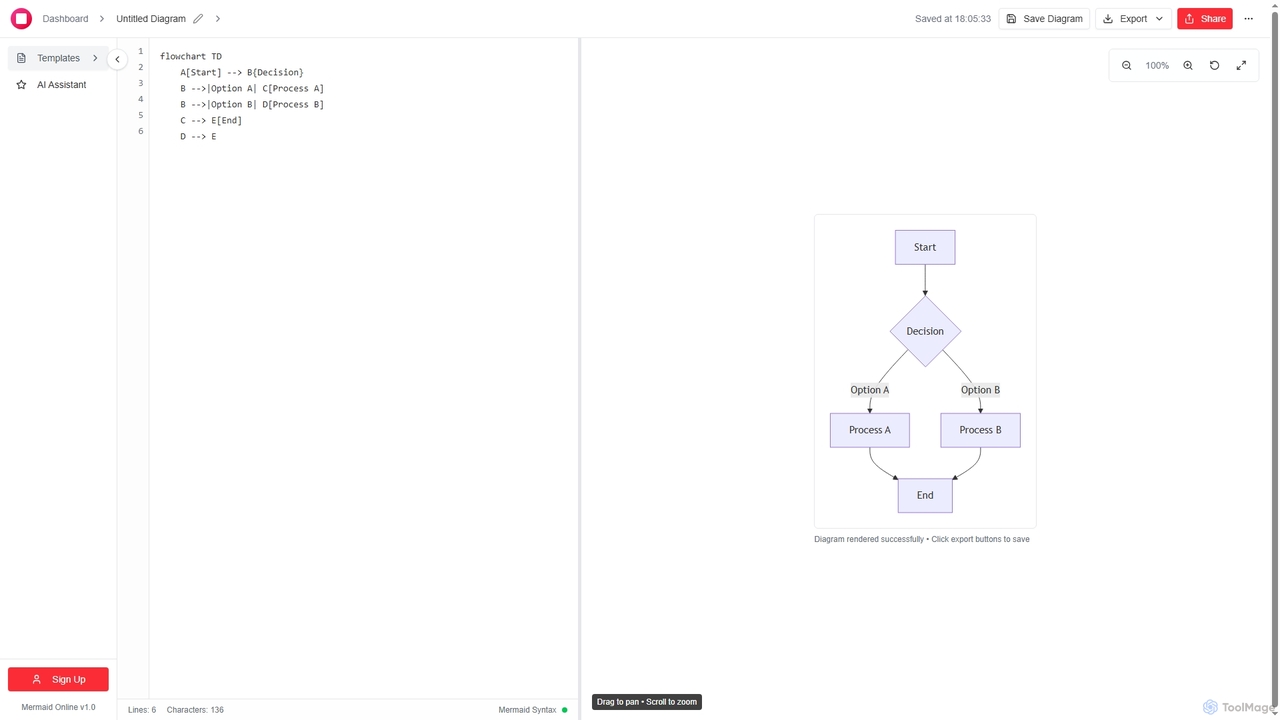Open the AI Assistant sidebar item
Image resolution: width=1280 pixels, height=720 pixels.
[x=58, y=85]
